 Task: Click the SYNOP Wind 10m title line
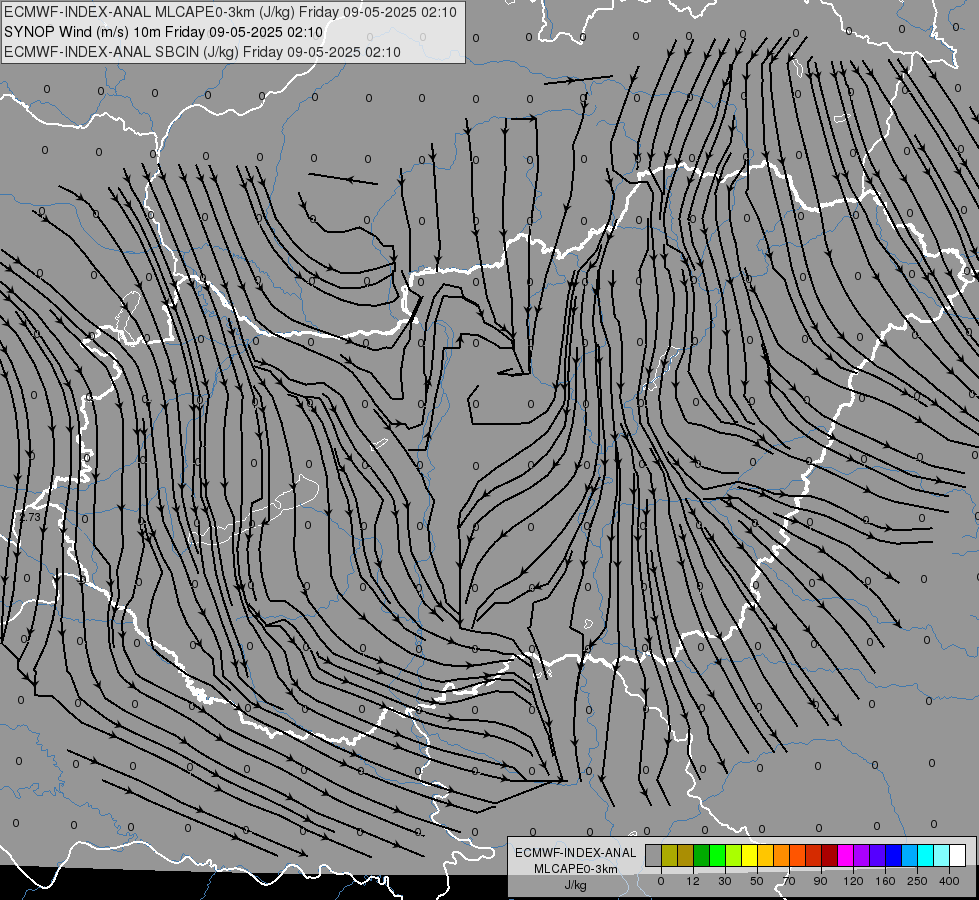pos(163,32)
